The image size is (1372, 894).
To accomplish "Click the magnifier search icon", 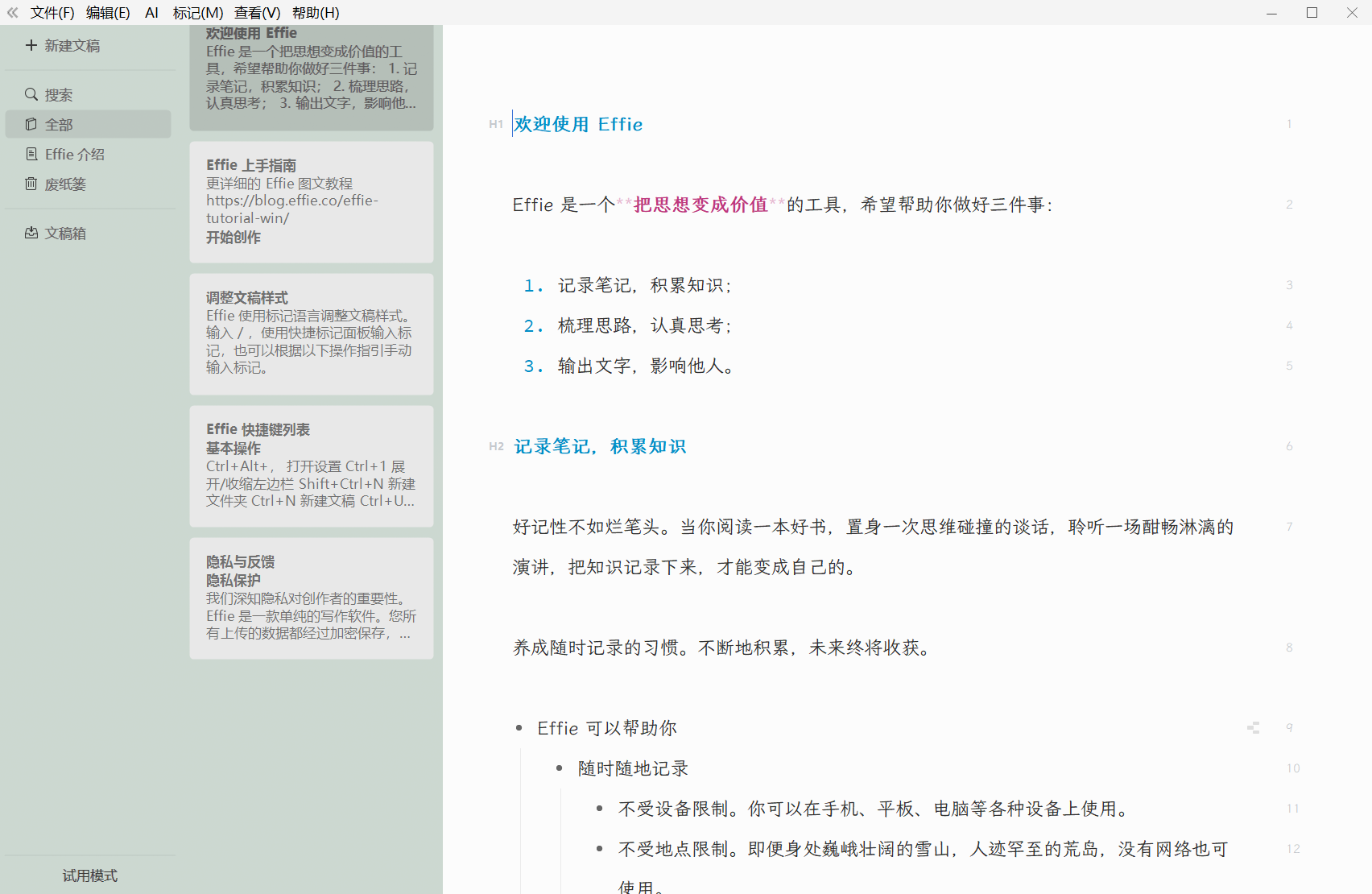I will [31, 94].
